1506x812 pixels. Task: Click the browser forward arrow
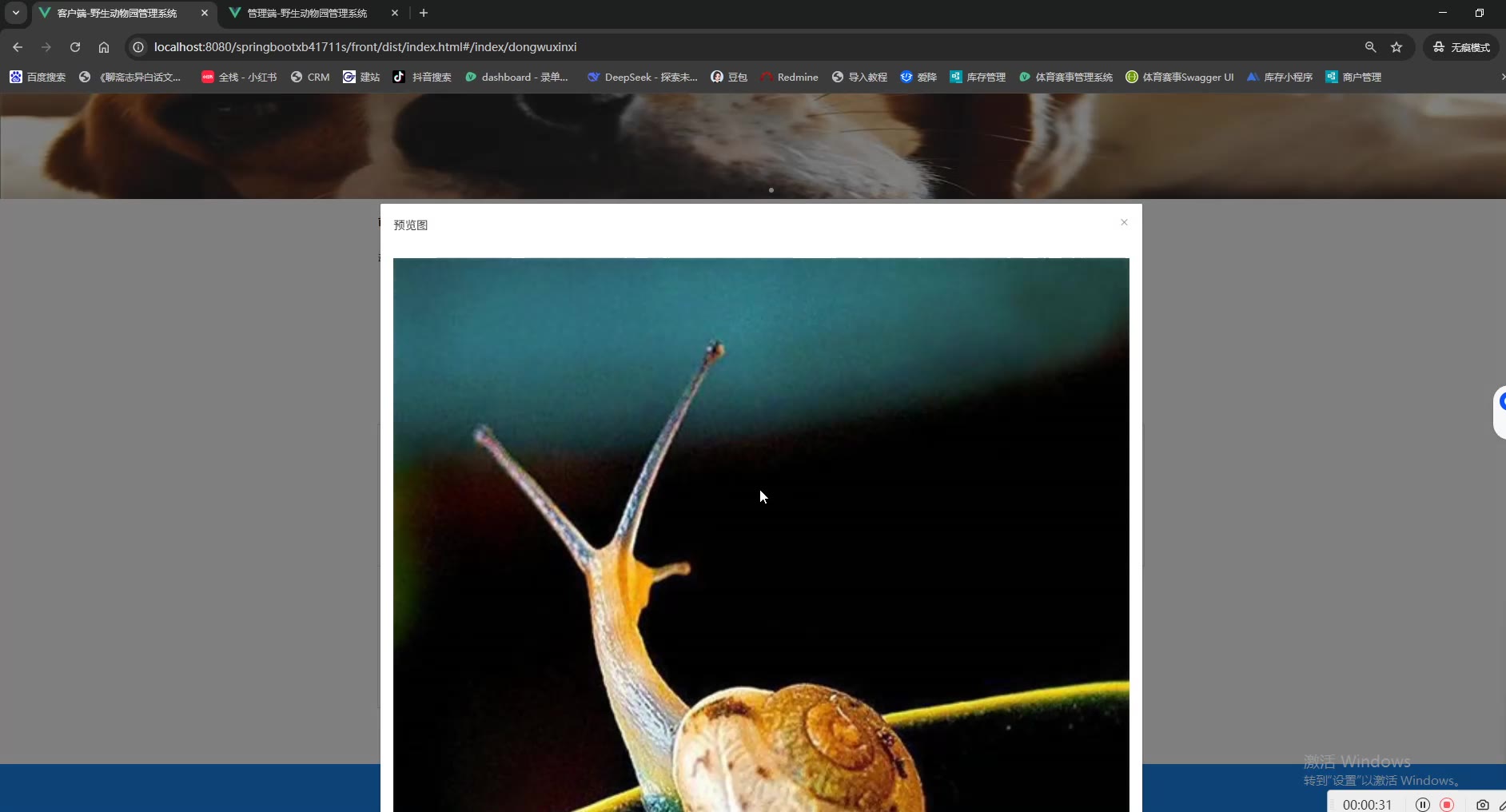point(46,47)
